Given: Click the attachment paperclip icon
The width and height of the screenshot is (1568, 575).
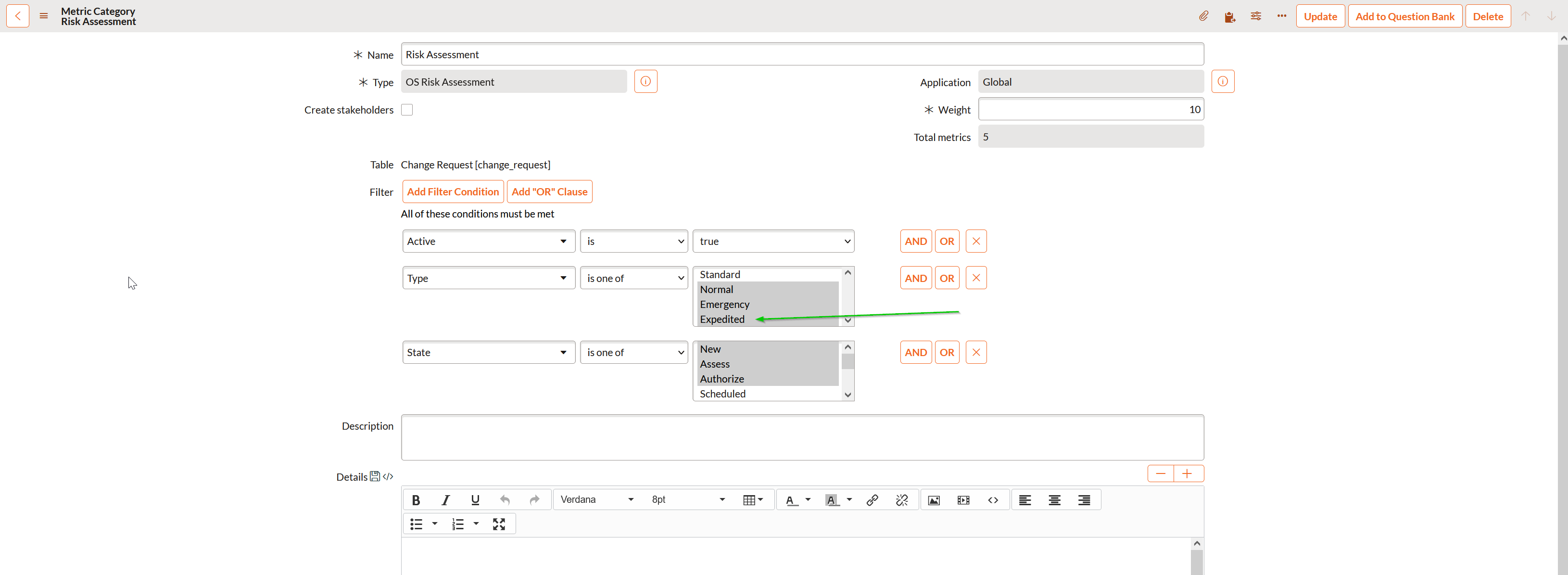Looking at the screenshot, I should coord(1203,16).
